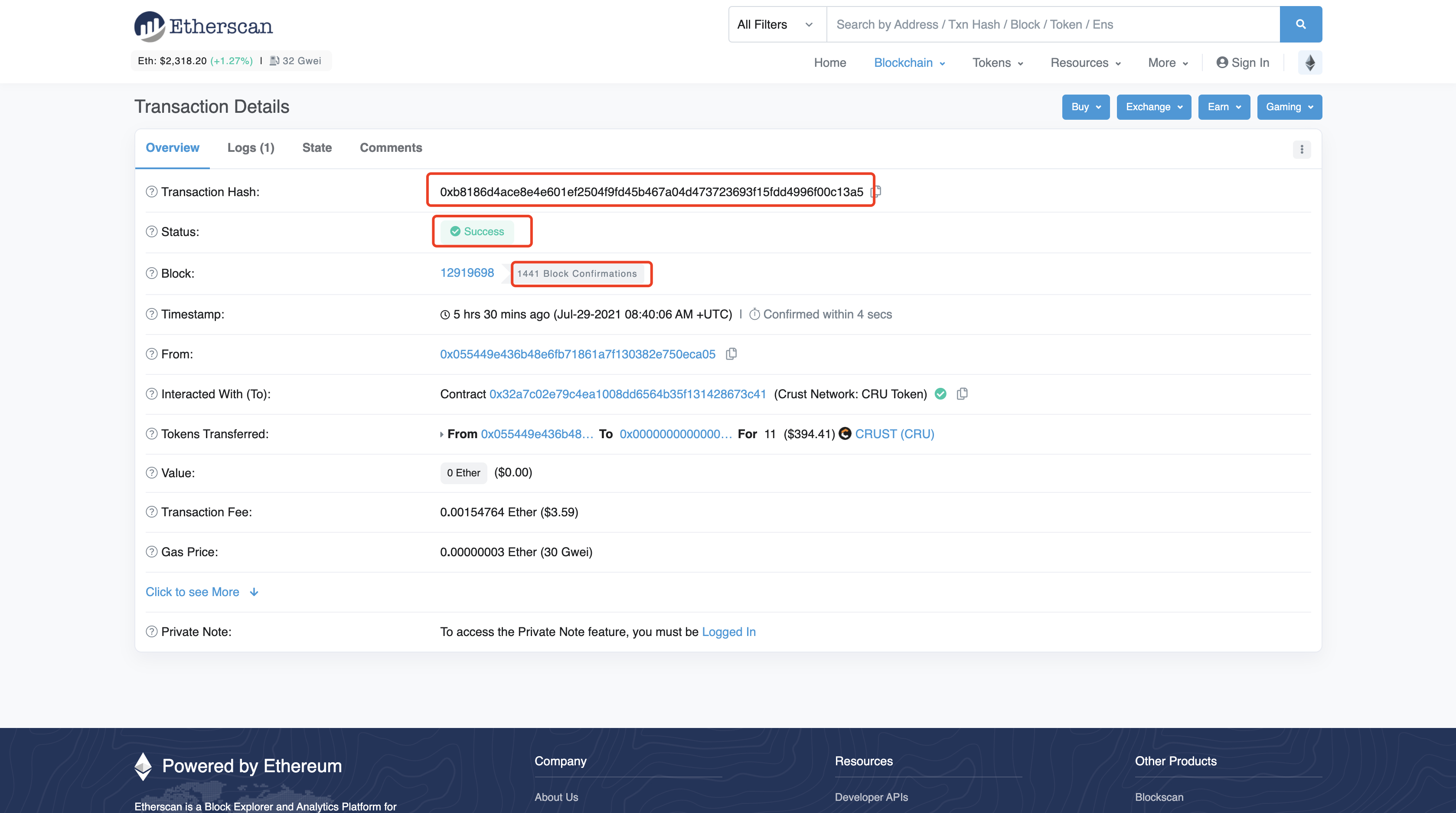Click About Us in the footer
The image size is (1456, 813).
pos(556,797)
